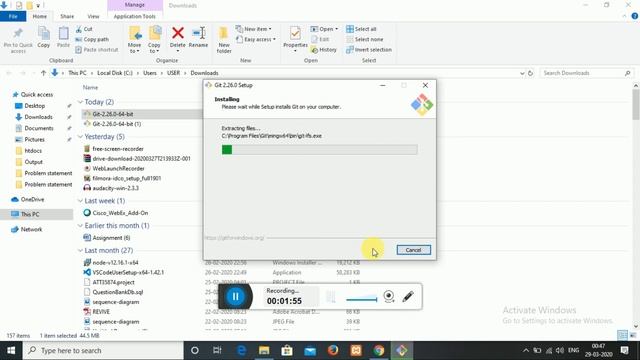Viewport: 640px width, 360px height.
Task: Open Google Chrome from taskbar
Action: (378, 351)
